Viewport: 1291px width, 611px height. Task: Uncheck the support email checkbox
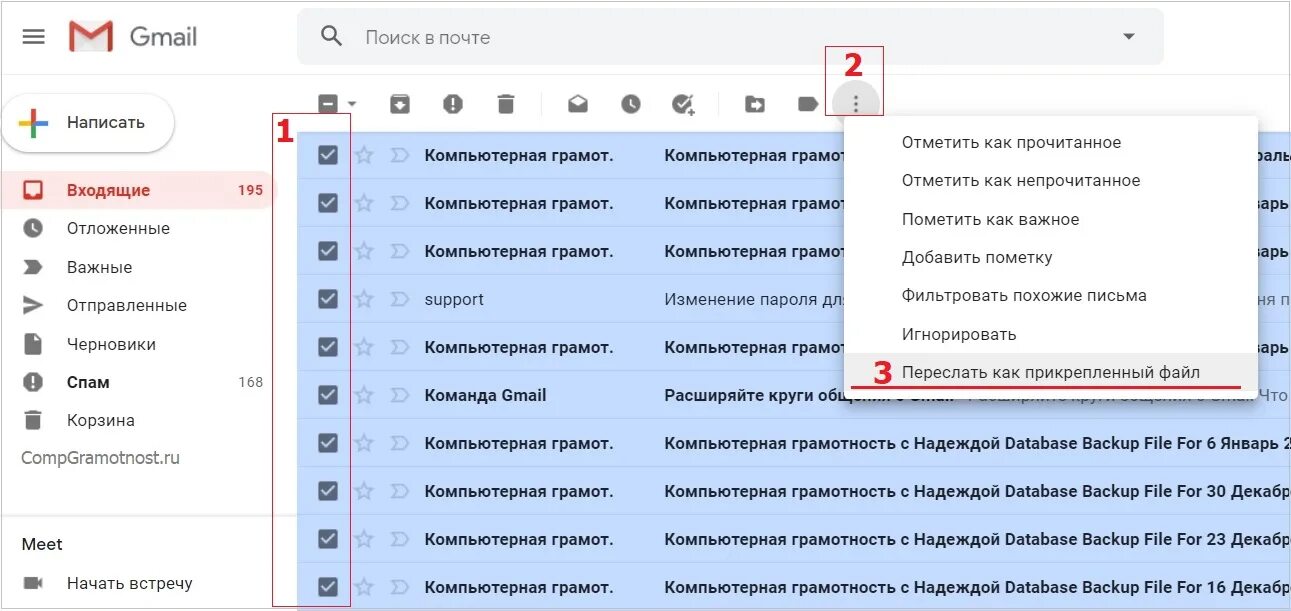tap(328, 299)
